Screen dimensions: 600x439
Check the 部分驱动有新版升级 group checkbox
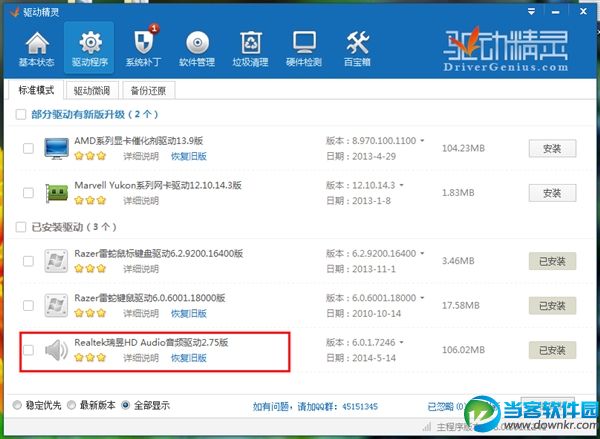click(21, 114)
